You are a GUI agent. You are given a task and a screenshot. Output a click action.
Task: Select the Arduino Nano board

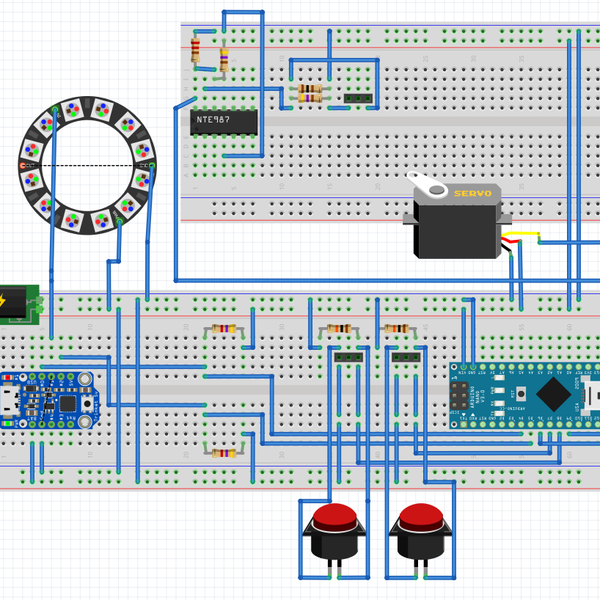point(525,395)
